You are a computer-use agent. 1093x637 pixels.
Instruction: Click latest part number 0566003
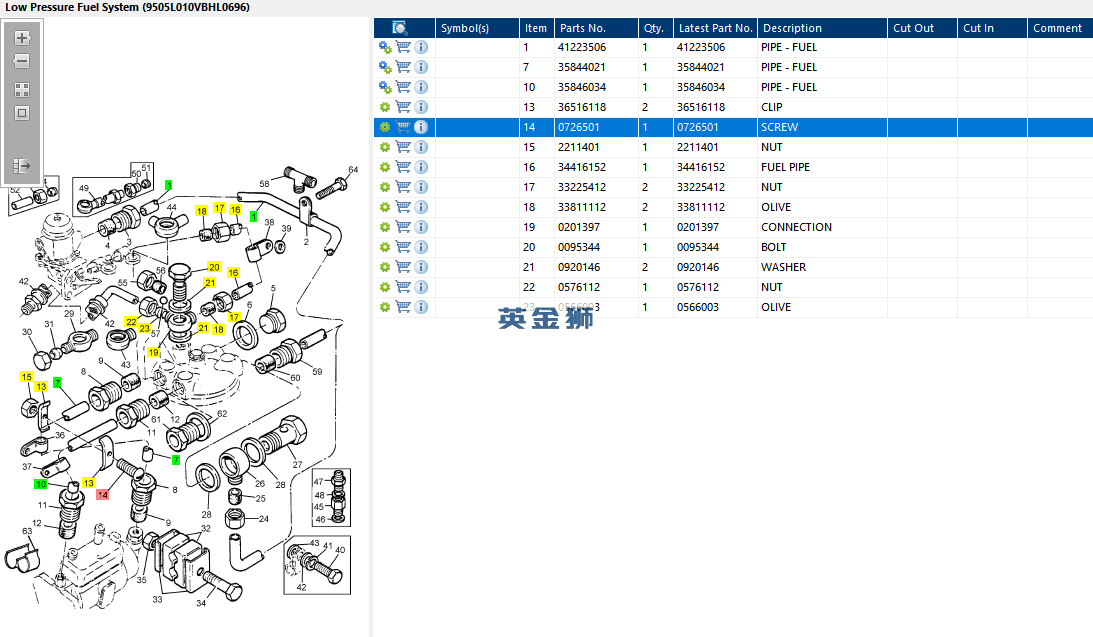click(697, 307)
